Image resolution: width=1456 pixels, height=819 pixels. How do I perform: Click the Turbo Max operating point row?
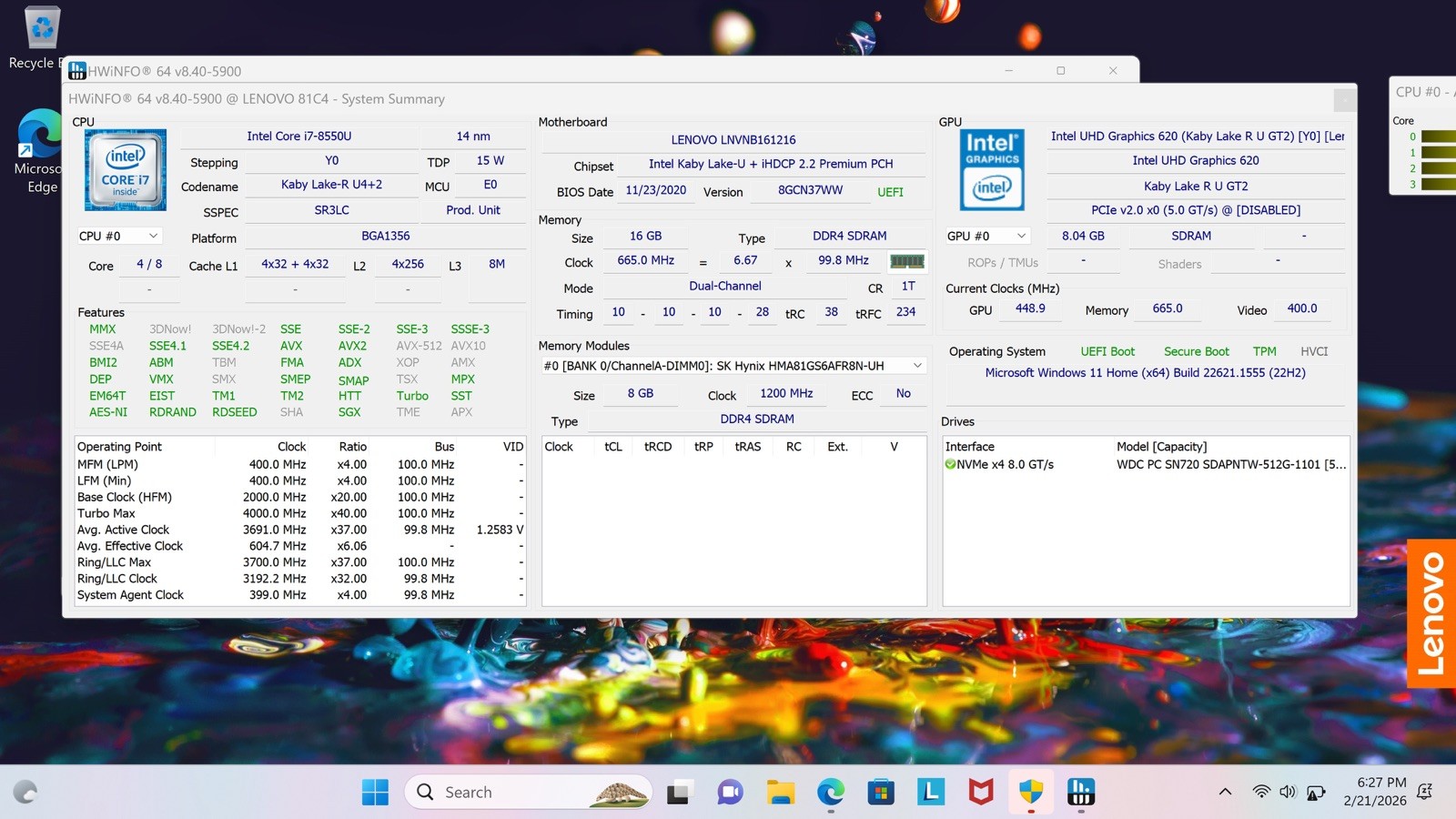[x=300, y=513]
